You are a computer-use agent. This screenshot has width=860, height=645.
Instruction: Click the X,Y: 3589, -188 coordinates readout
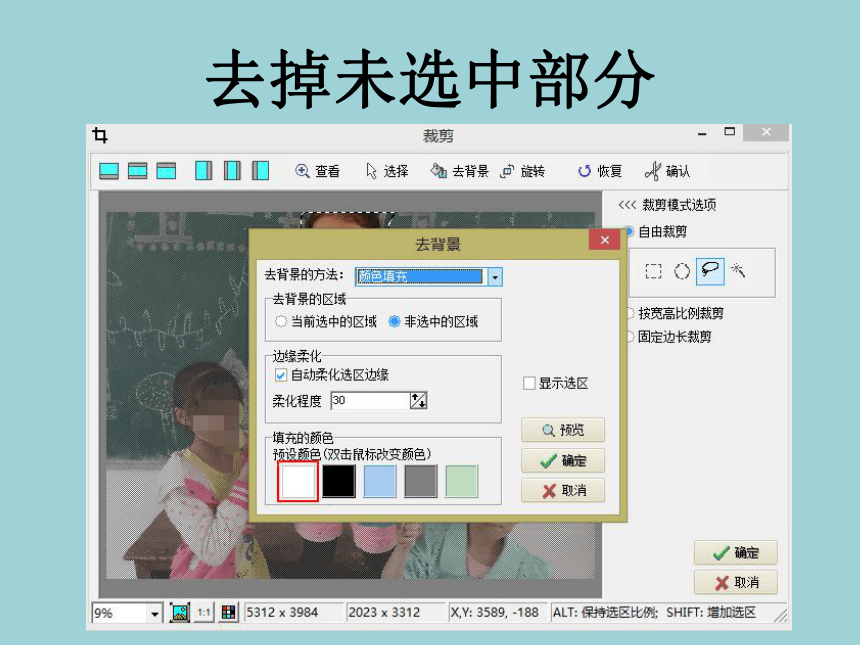[494, 613]
